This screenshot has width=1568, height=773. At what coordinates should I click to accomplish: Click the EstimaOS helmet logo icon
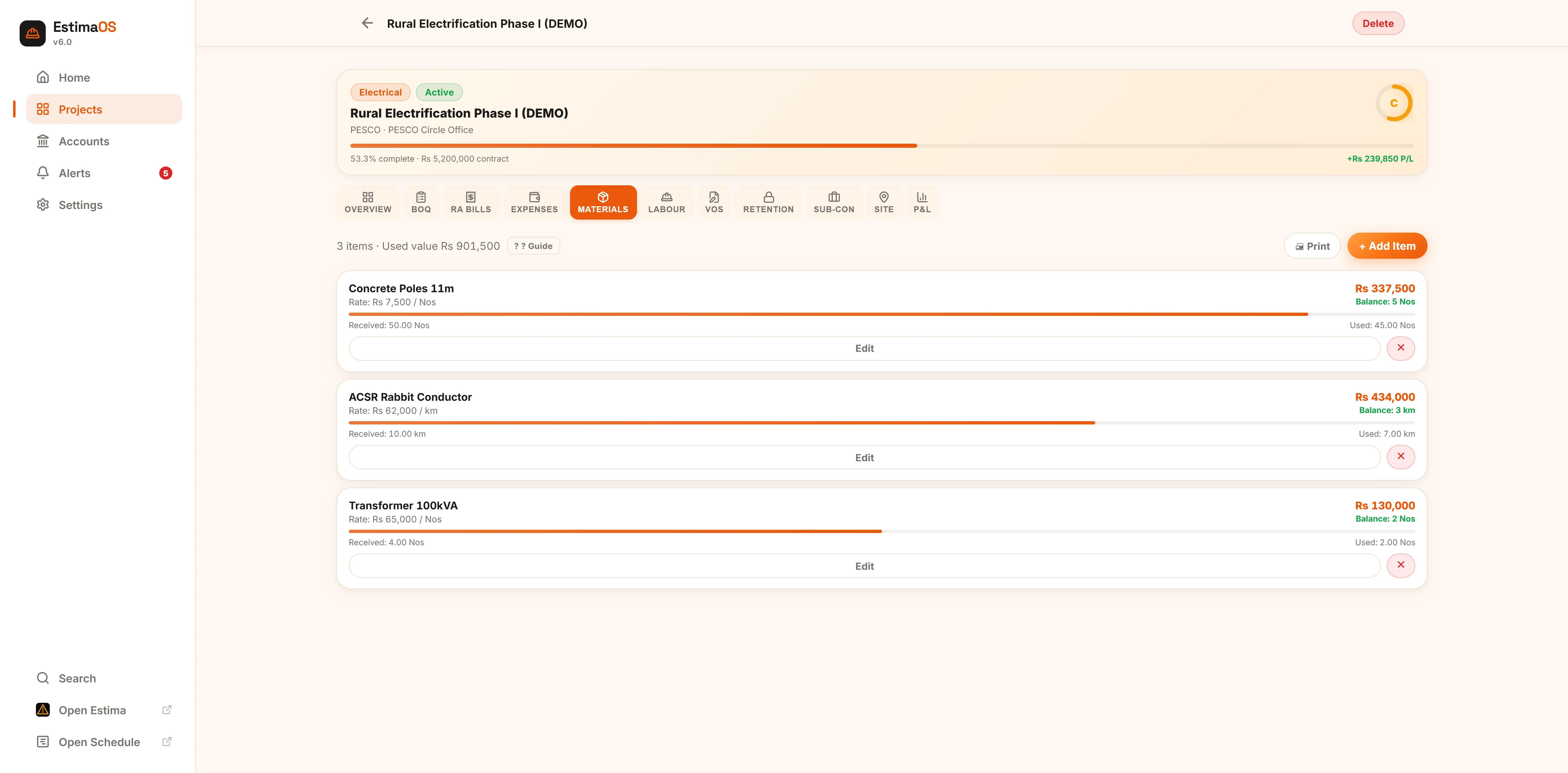click(32, 33)
